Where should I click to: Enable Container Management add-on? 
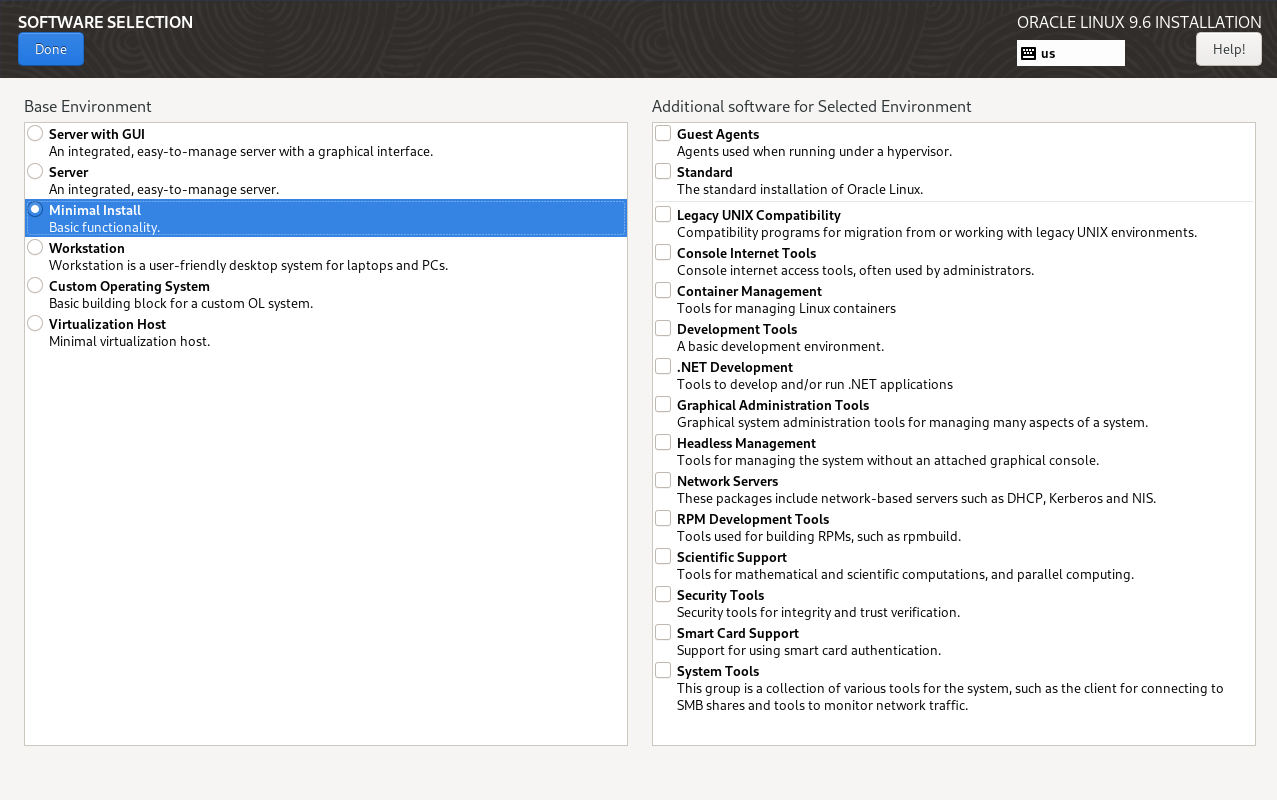[663, 291]
